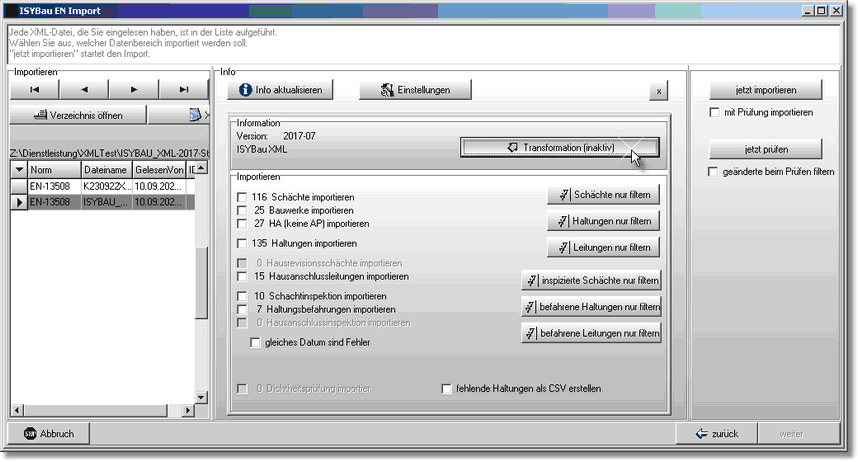
Task: Click befahrene Haltungen nur filtern
Action: click(592, 307)
